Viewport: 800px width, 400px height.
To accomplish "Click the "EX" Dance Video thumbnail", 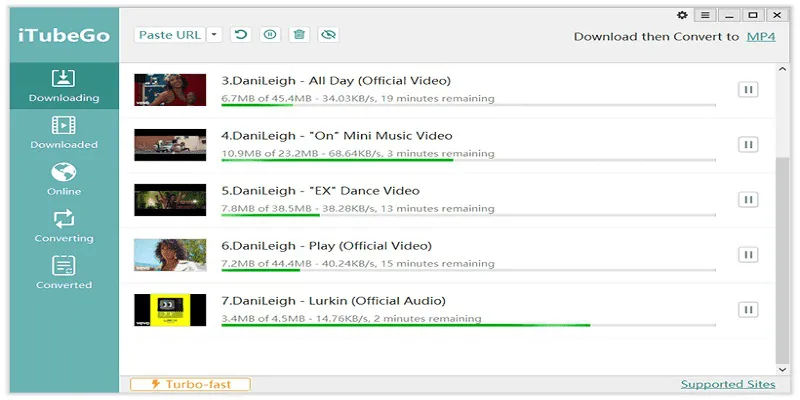I will click(x=170, y=200).
